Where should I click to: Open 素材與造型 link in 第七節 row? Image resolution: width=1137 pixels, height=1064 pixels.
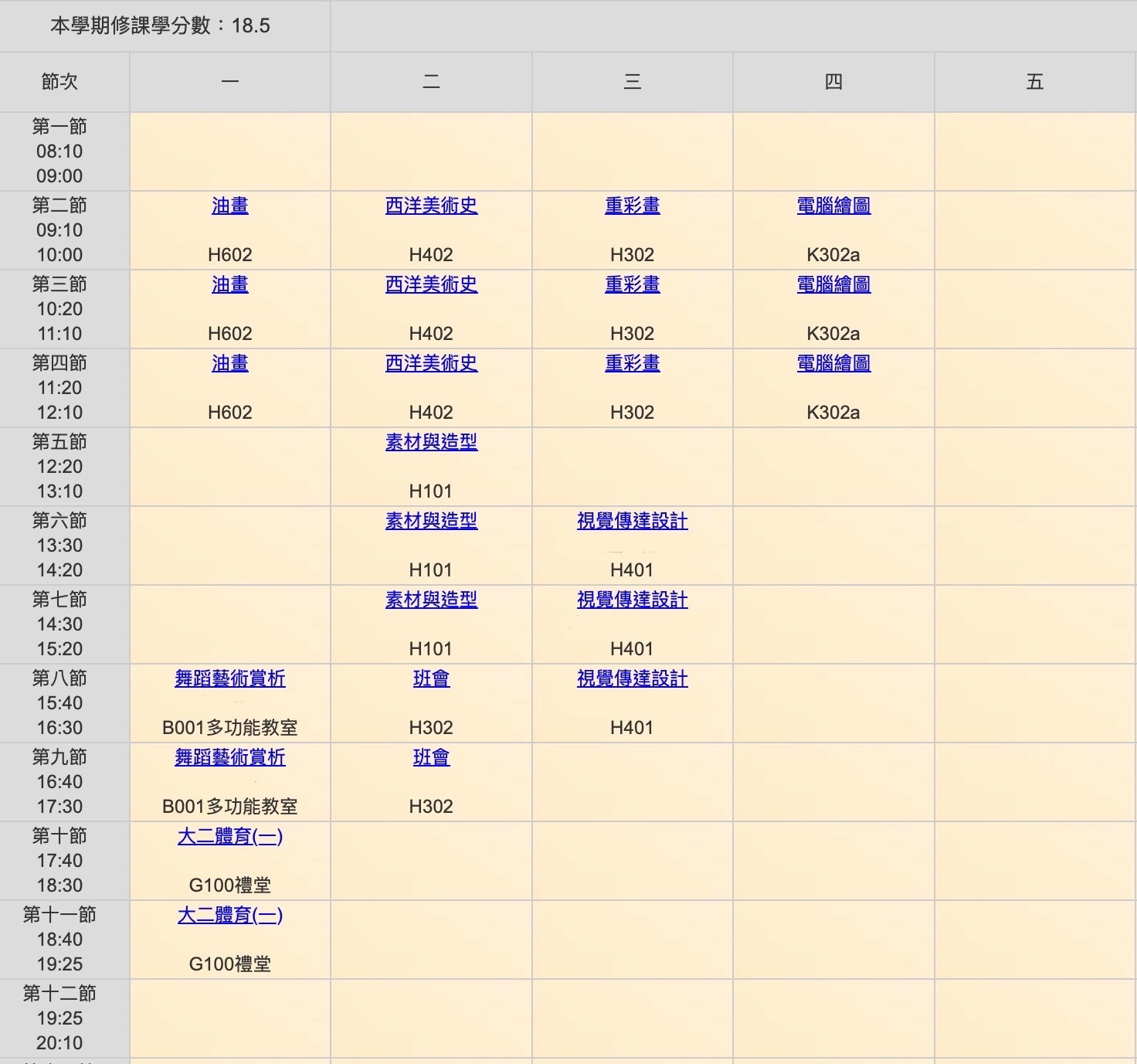pos(431,600)
